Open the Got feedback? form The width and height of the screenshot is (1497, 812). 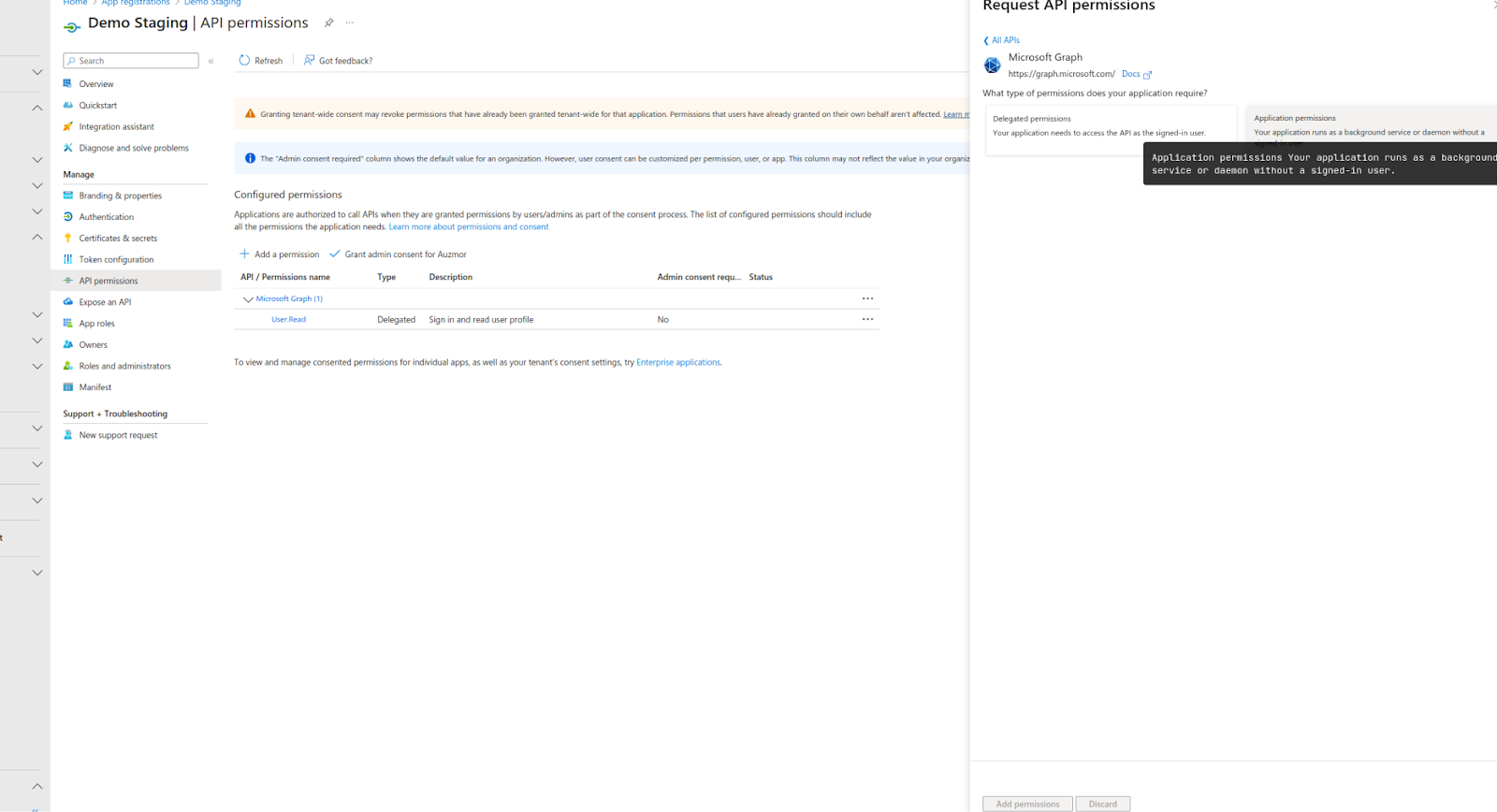click(x=338, y=61)
